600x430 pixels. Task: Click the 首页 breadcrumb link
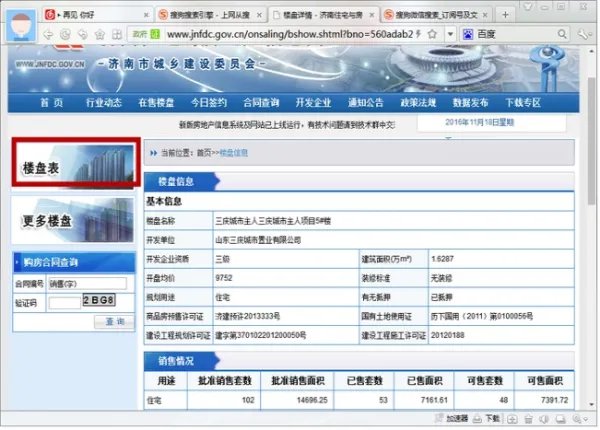point(204,153)
